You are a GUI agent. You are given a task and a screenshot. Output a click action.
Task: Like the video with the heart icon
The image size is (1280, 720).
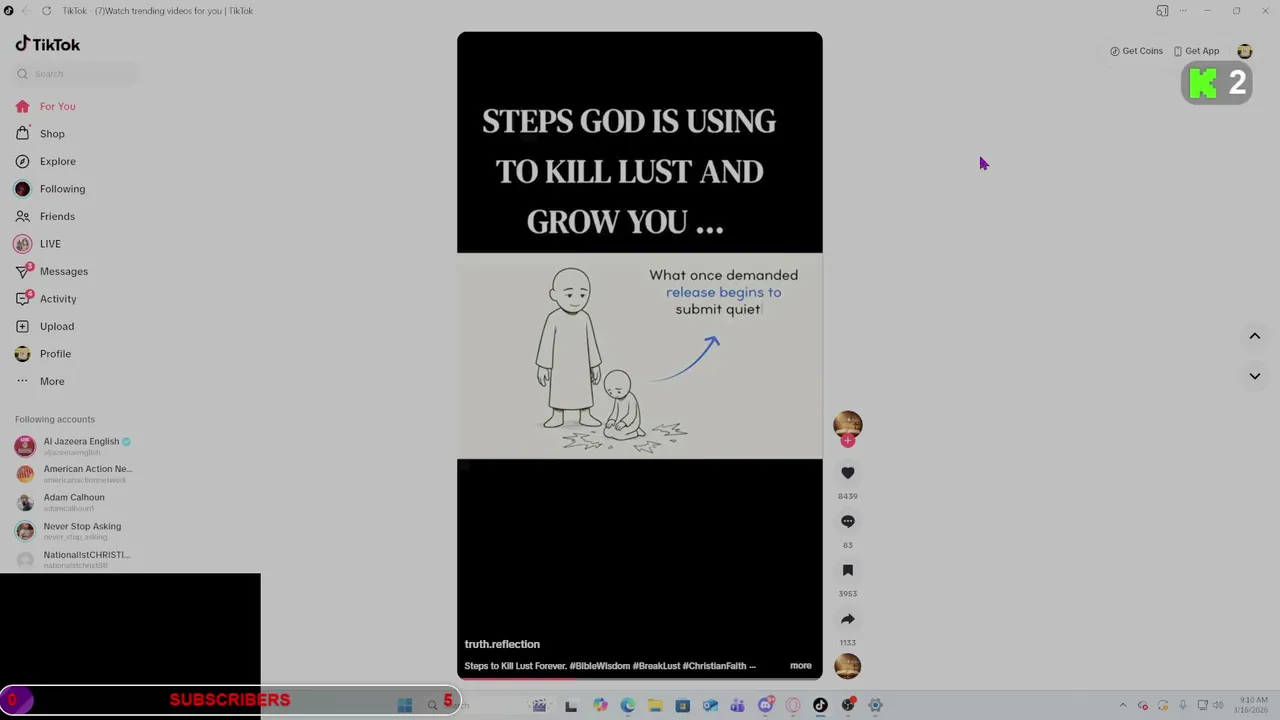[848, 473]
